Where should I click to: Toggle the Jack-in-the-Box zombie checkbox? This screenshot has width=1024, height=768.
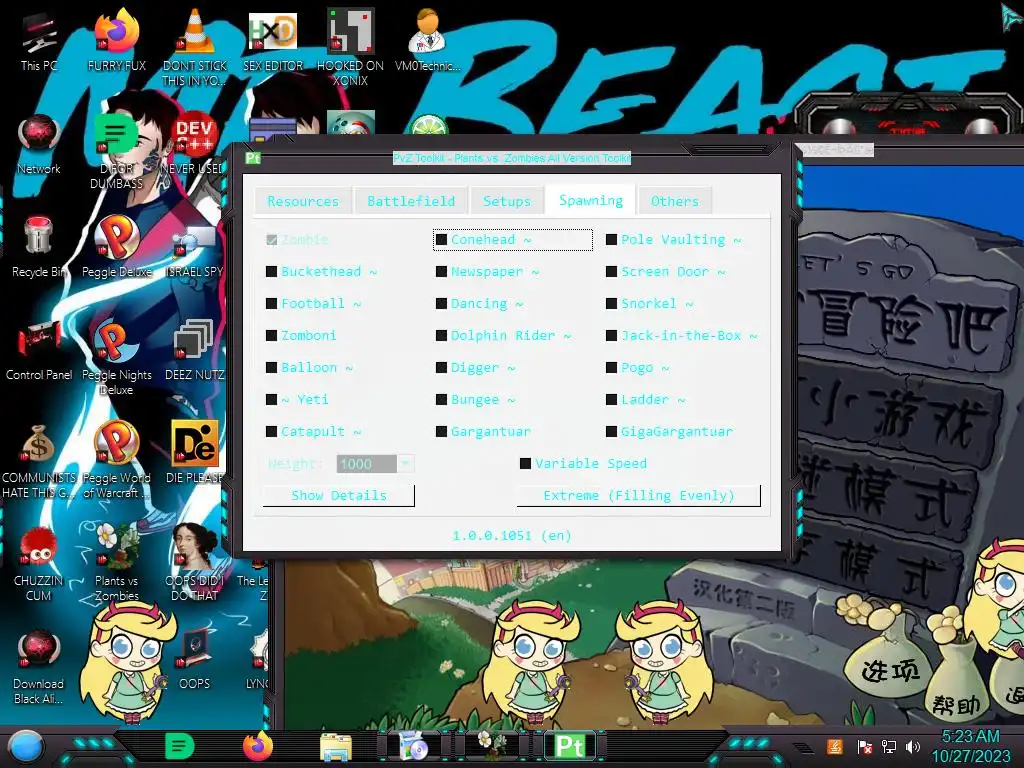pyautogui.click(x=611, y=336)
